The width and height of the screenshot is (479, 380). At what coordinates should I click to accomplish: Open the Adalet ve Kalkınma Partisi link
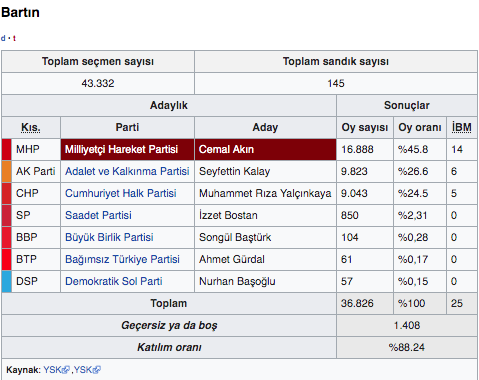(x=127, y=171)
